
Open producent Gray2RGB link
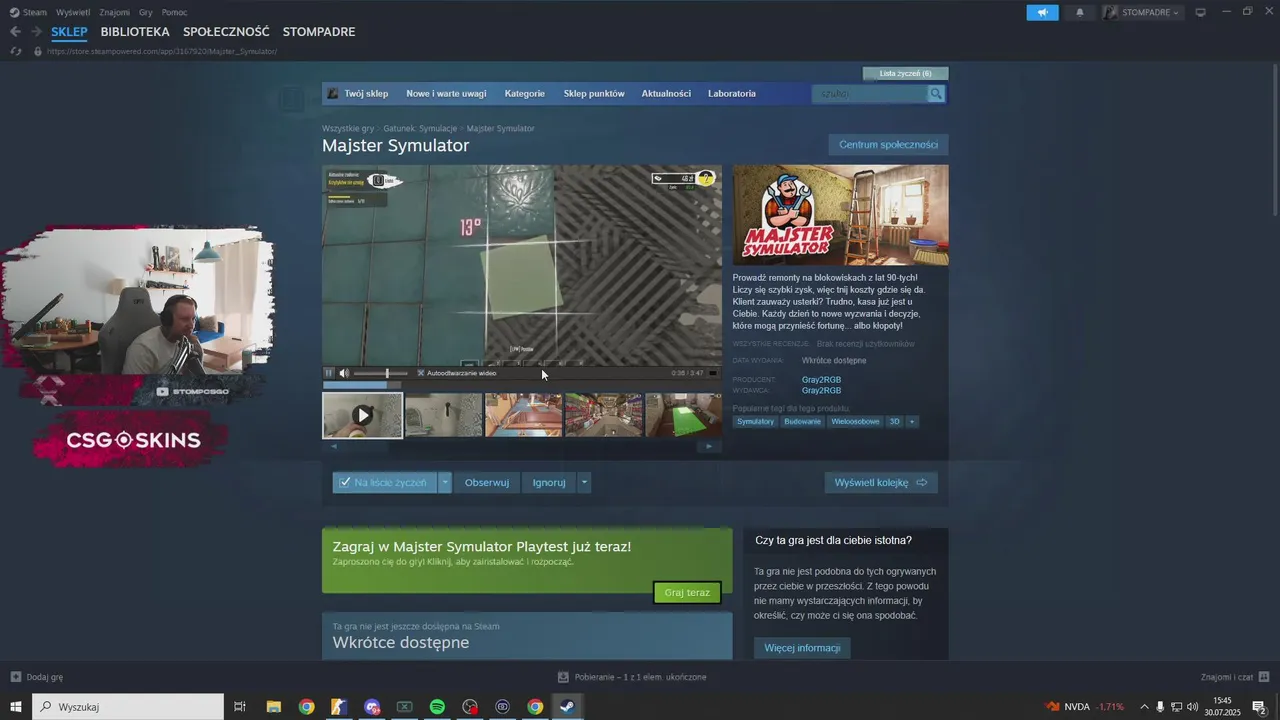coord(821,380)
